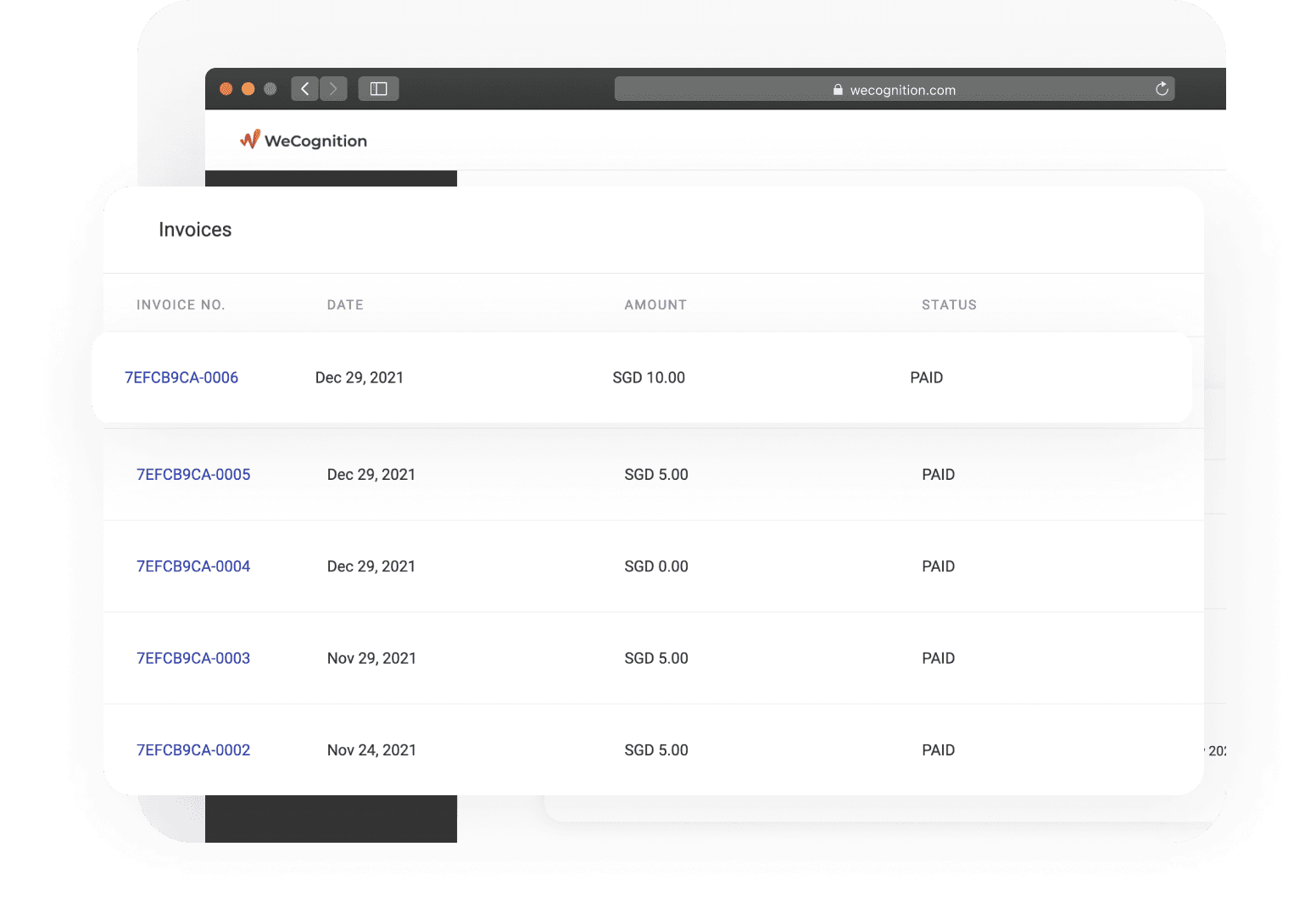This screenshot has height=908, width=1316.
Task: Close the browser window with red button
Action: point(226,89)
